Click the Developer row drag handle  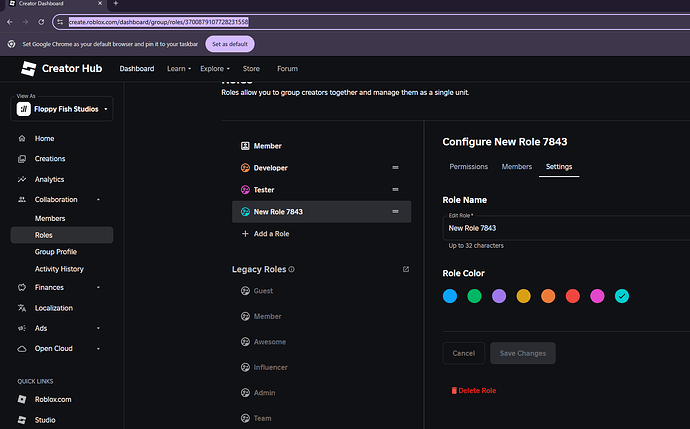coord(395,168)
